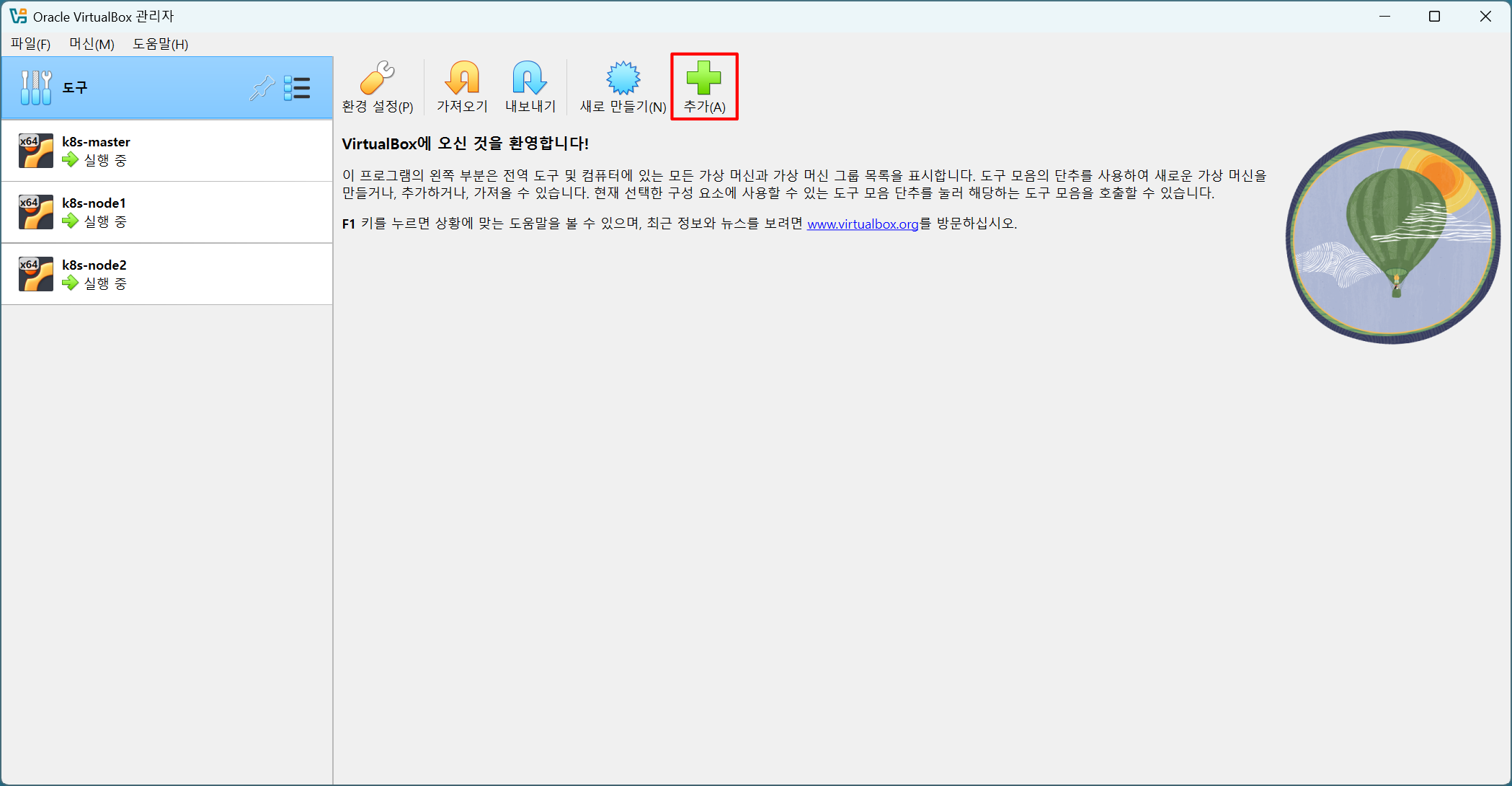Click the k8s-master x64 OS icon

[36, 151]
